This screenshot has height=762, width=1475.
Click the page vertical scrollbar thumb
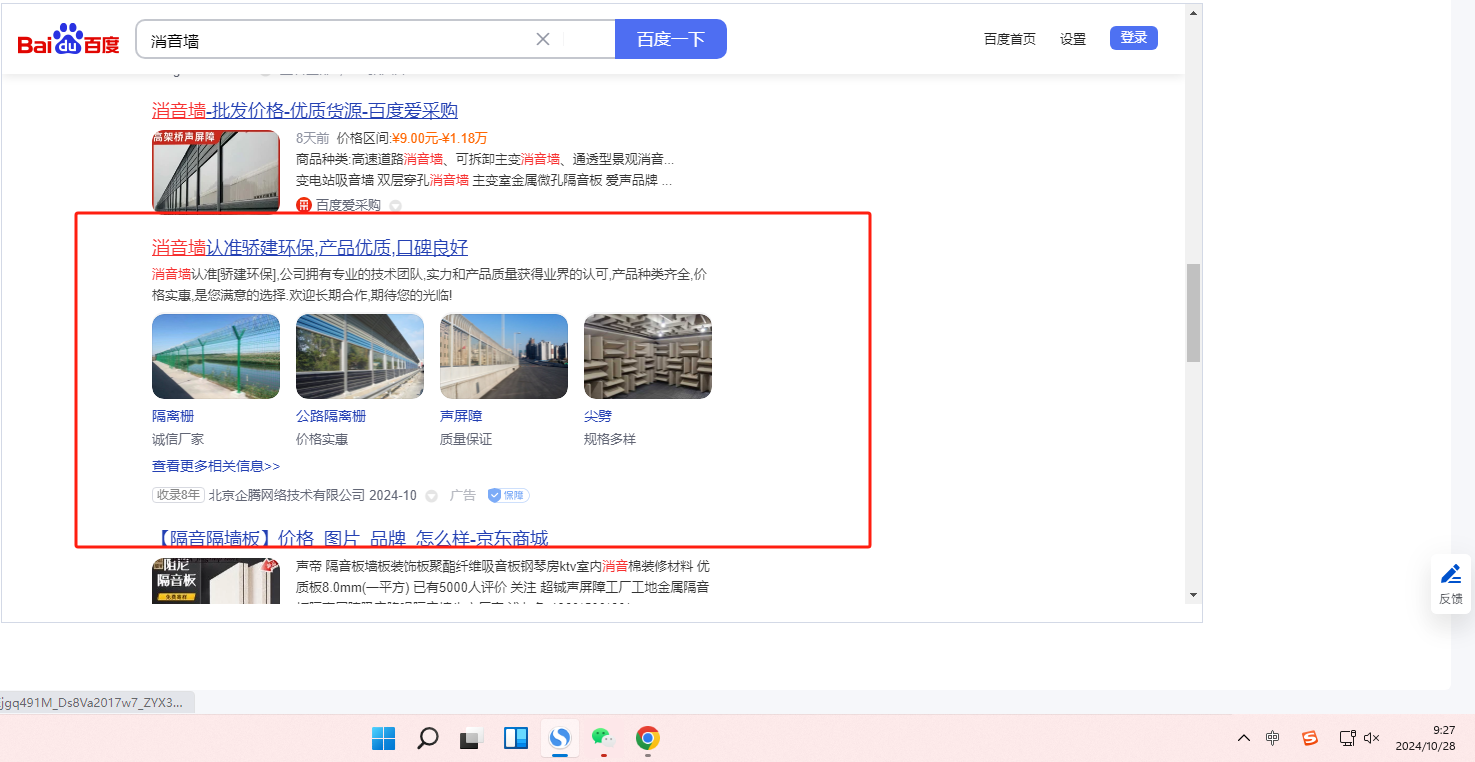coord(1193,313)
